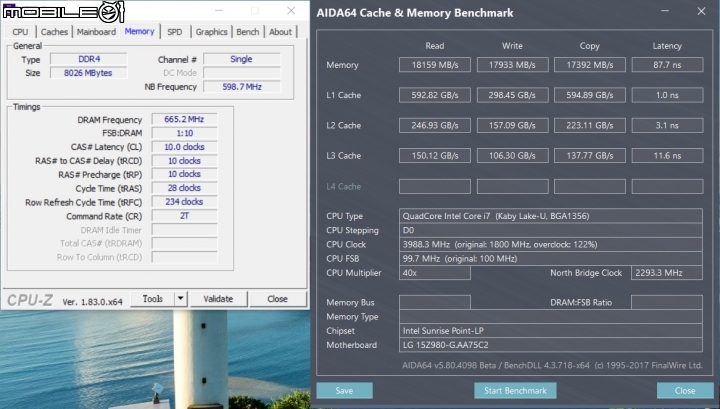This screenshot has width=720, height=409.
Task: Click the L1 Cache Read value 592.82 GB/s
Action: pos(435,95)
